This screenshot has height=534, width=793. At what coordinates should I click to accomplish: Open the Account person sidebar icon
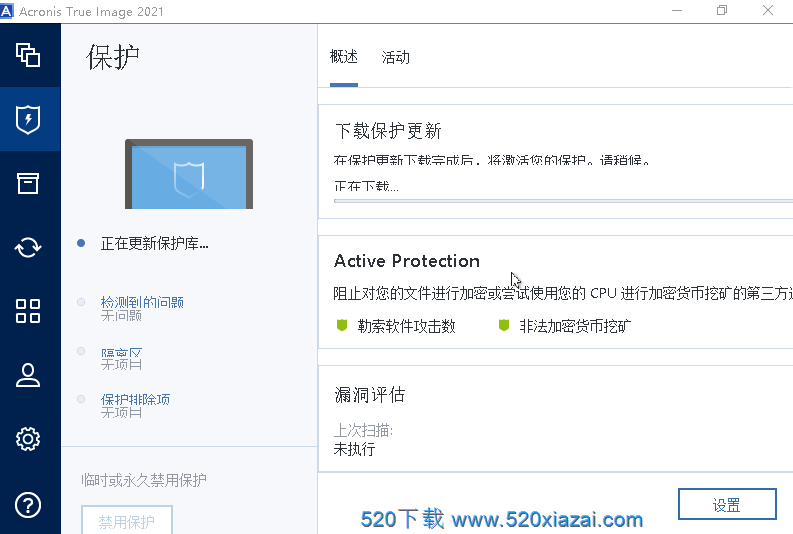tap(28, 375)
